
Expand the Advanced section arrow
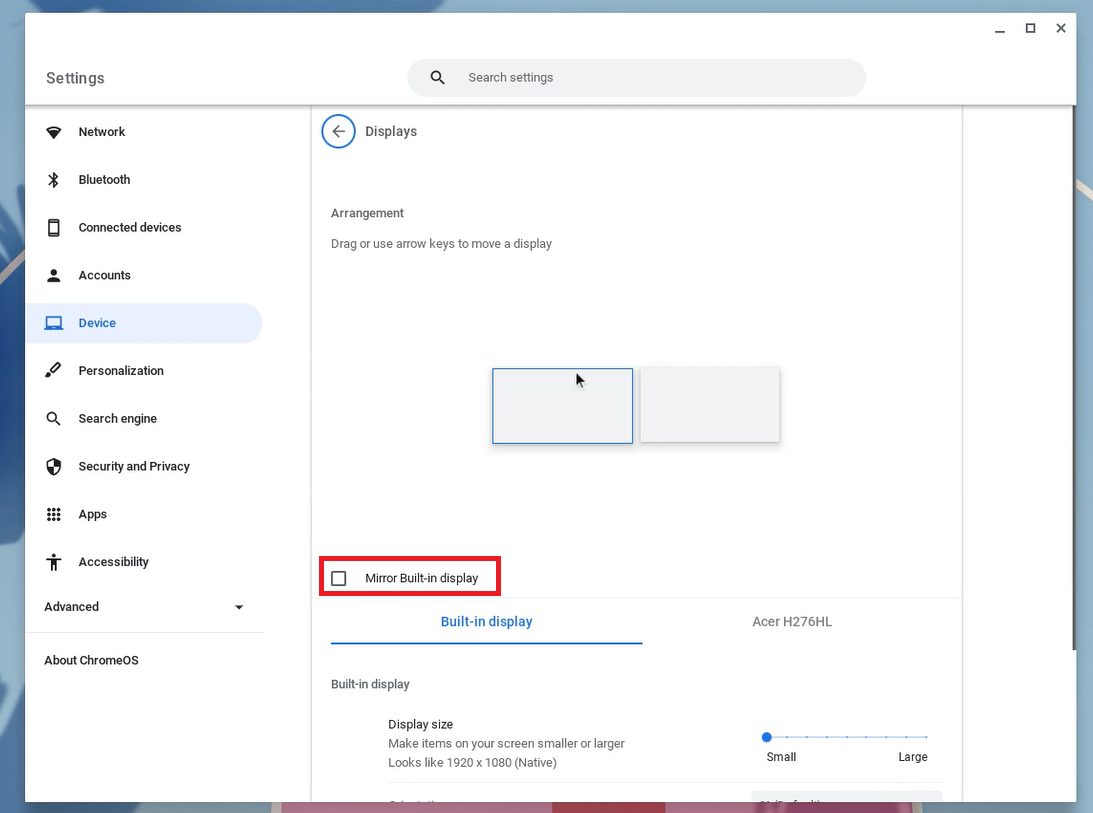(238, 607)
